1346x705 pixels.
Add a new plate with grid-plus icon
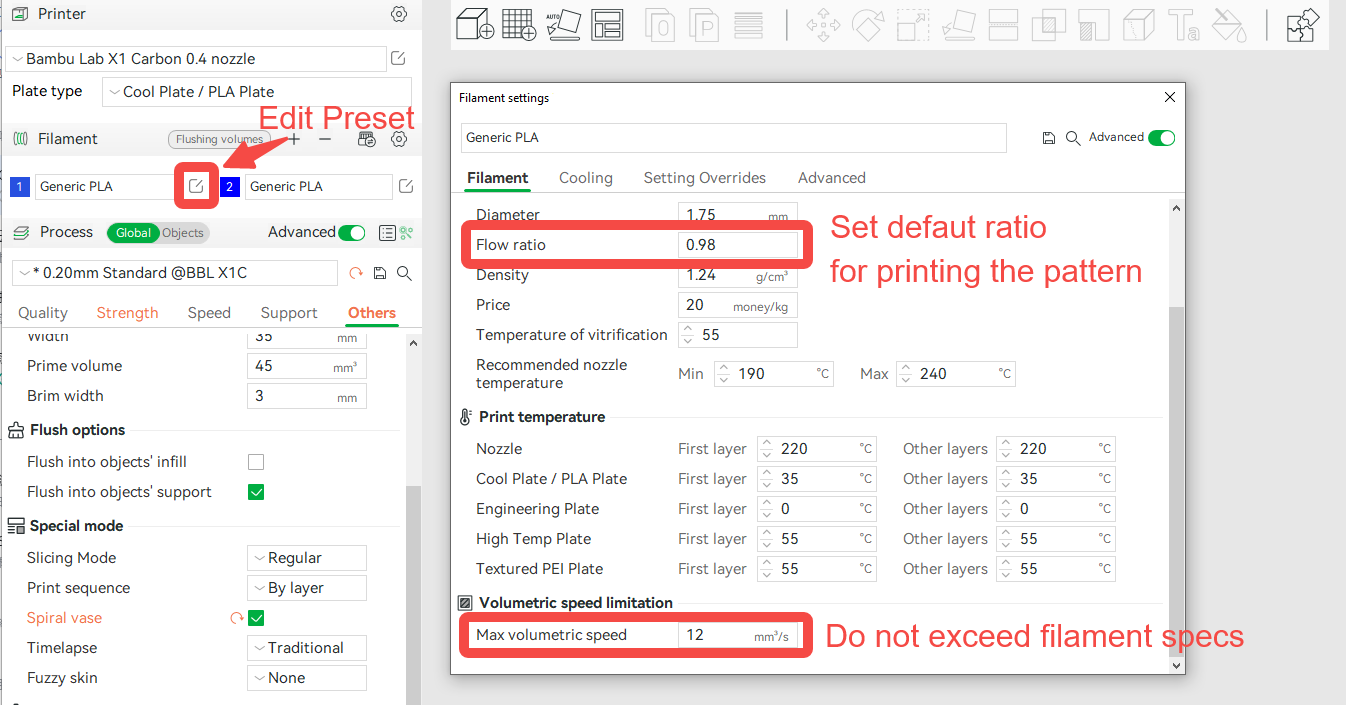coord(519,23)
